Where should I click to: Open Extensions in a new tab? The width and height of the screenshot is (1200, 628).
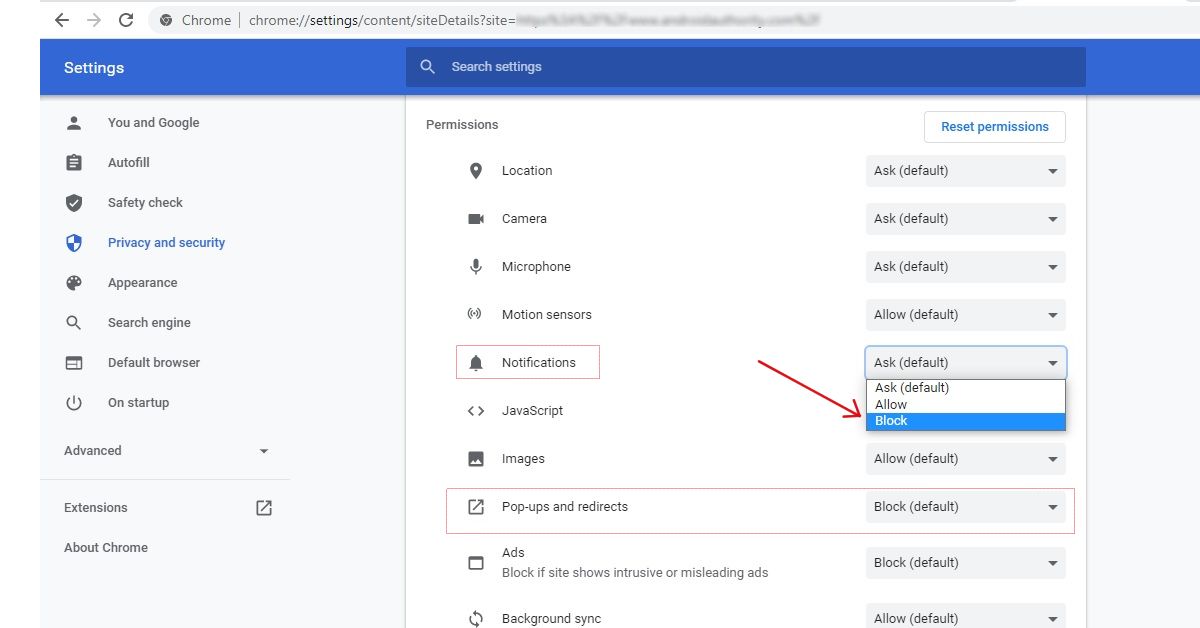click(263, 507)
